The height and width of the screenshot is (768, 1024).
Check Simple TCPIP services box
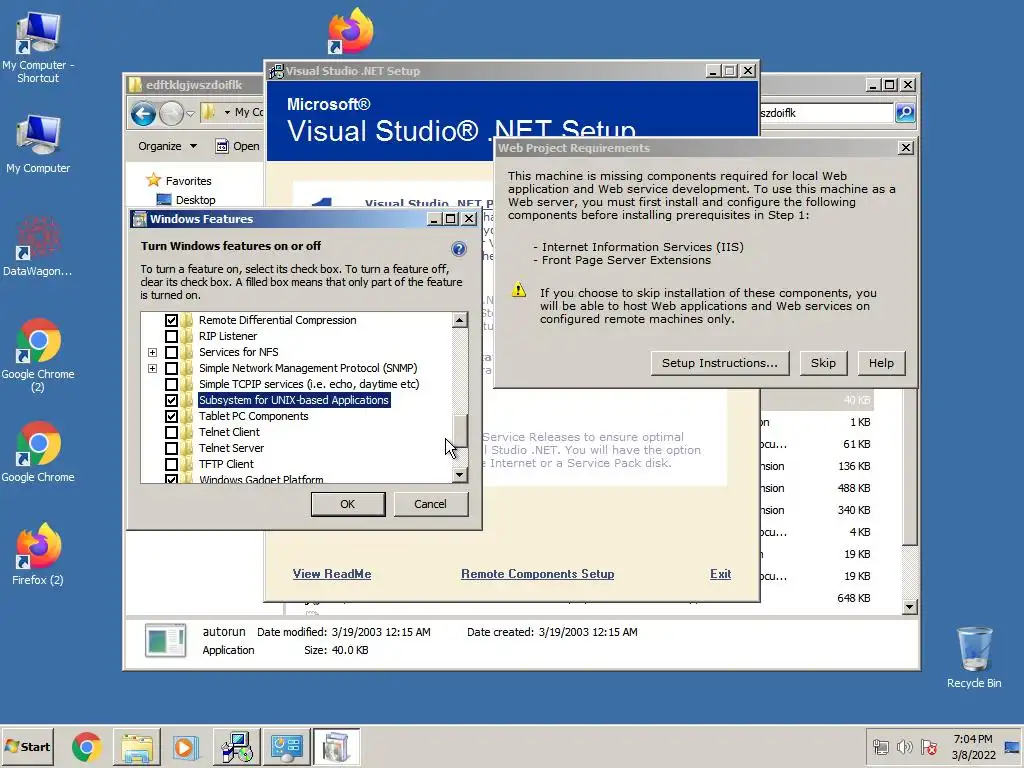pos(171,384)
